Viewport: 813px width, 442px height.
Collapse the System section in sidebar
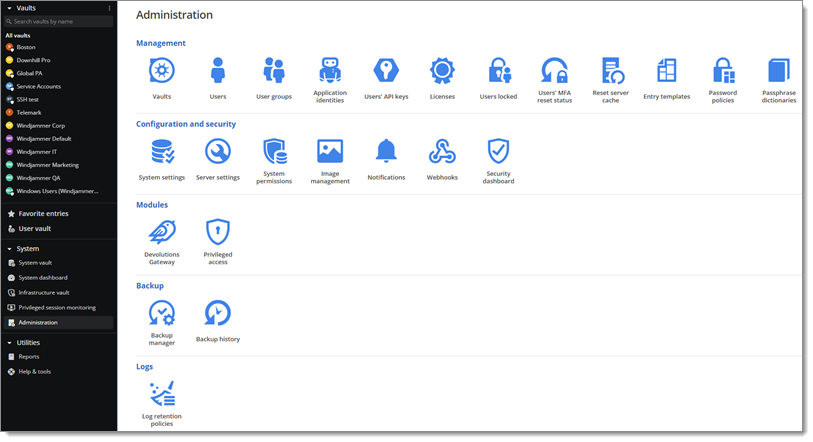[8, 248]
